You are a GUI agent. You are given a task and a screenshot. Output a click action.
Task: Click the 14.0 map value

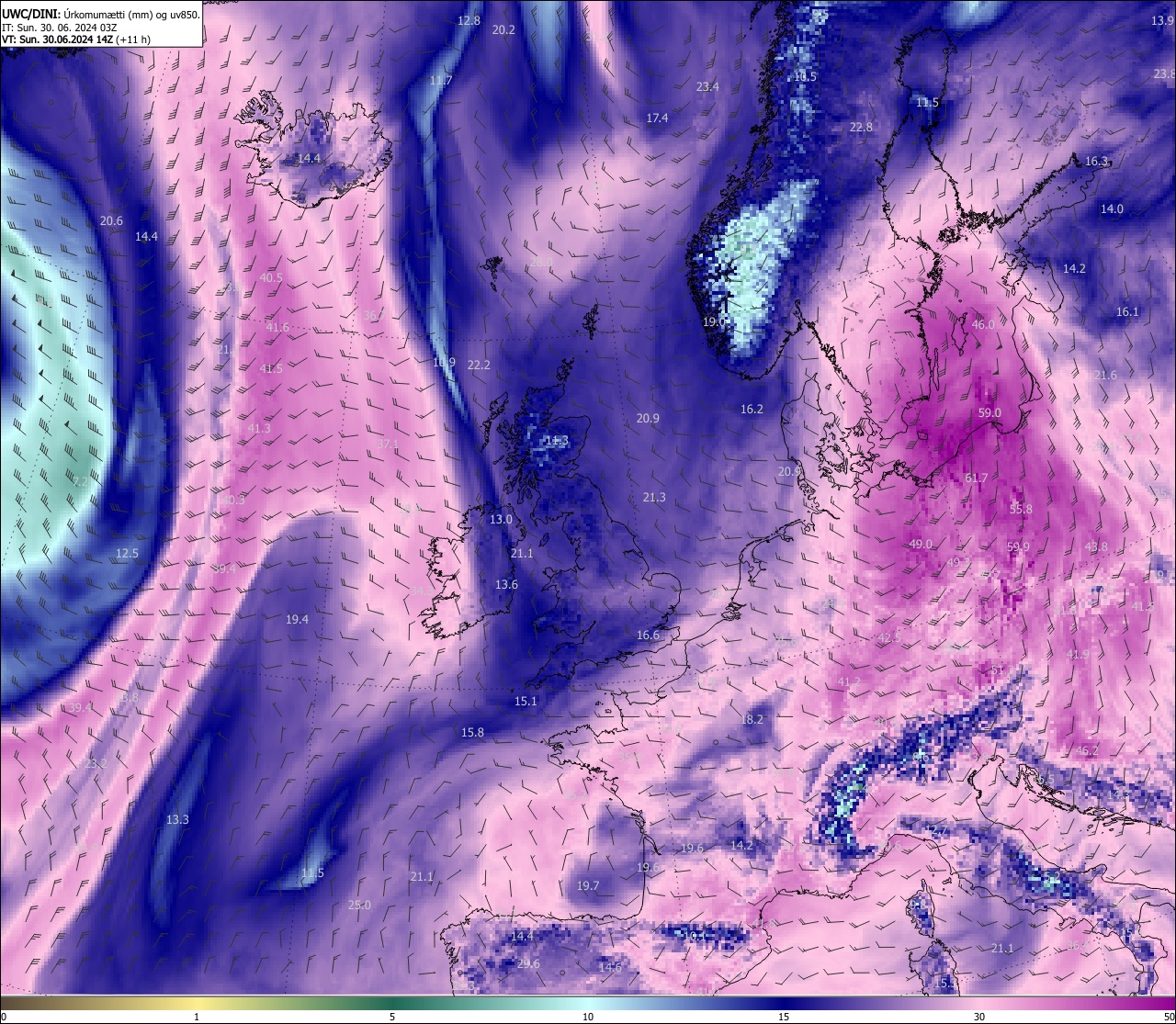[x=1112, y=208]
